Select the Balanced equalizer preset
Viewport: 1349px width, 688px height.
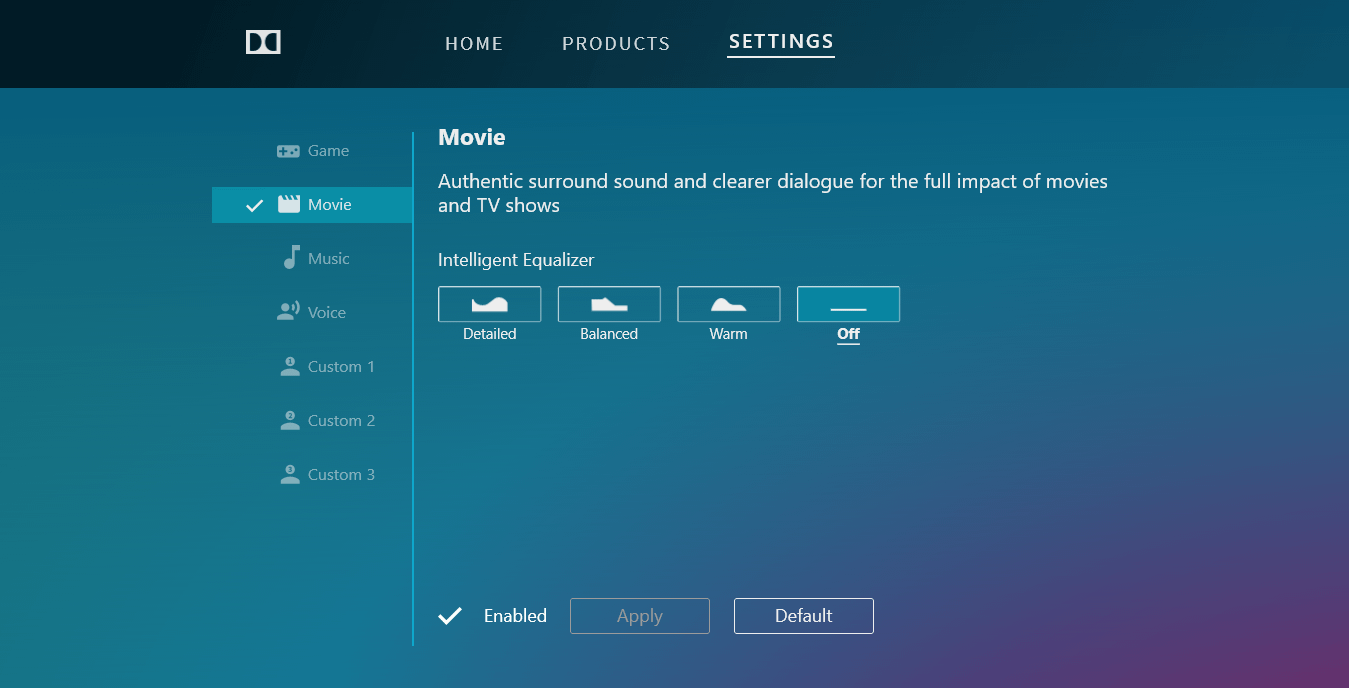[609, 304]
